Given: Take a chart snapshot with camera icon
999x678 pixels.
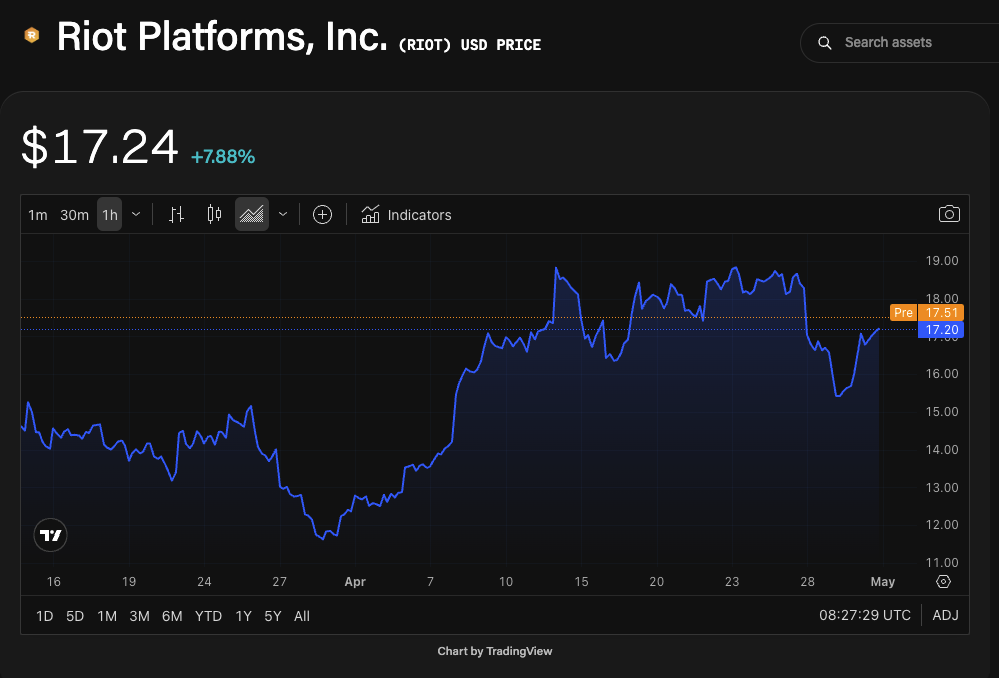Looking at the screenshot, I should point(949,214).
